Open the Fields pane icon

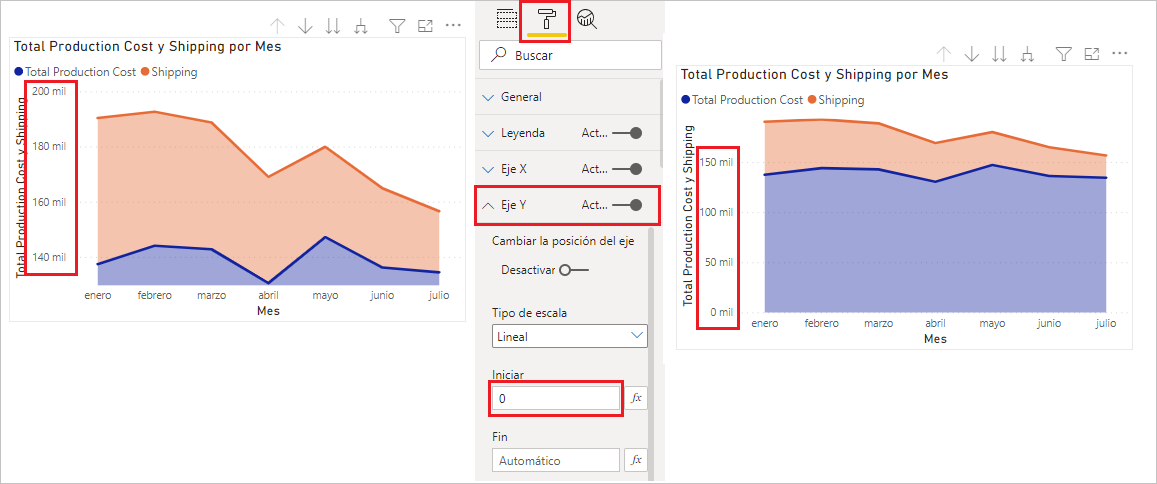tap(506, 18)
